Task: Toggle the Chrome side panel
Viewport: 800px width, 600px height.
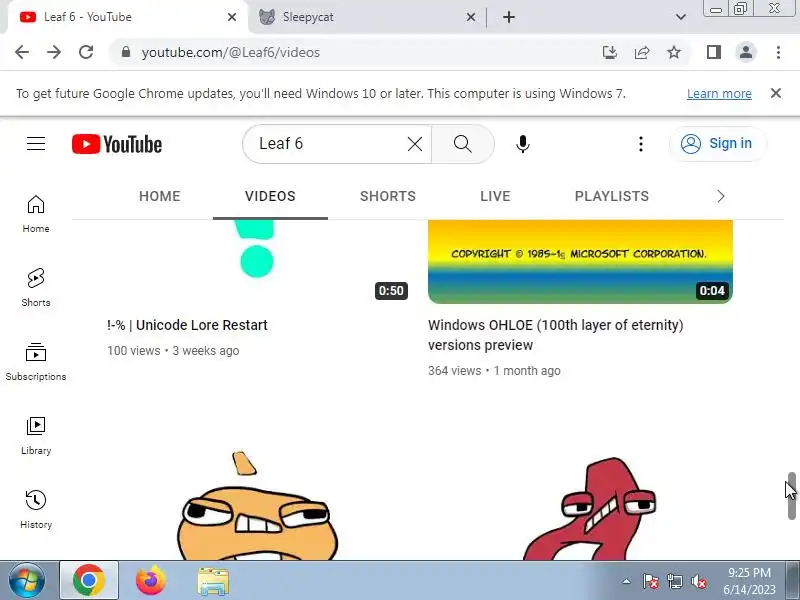Action: tap(713, 52)
